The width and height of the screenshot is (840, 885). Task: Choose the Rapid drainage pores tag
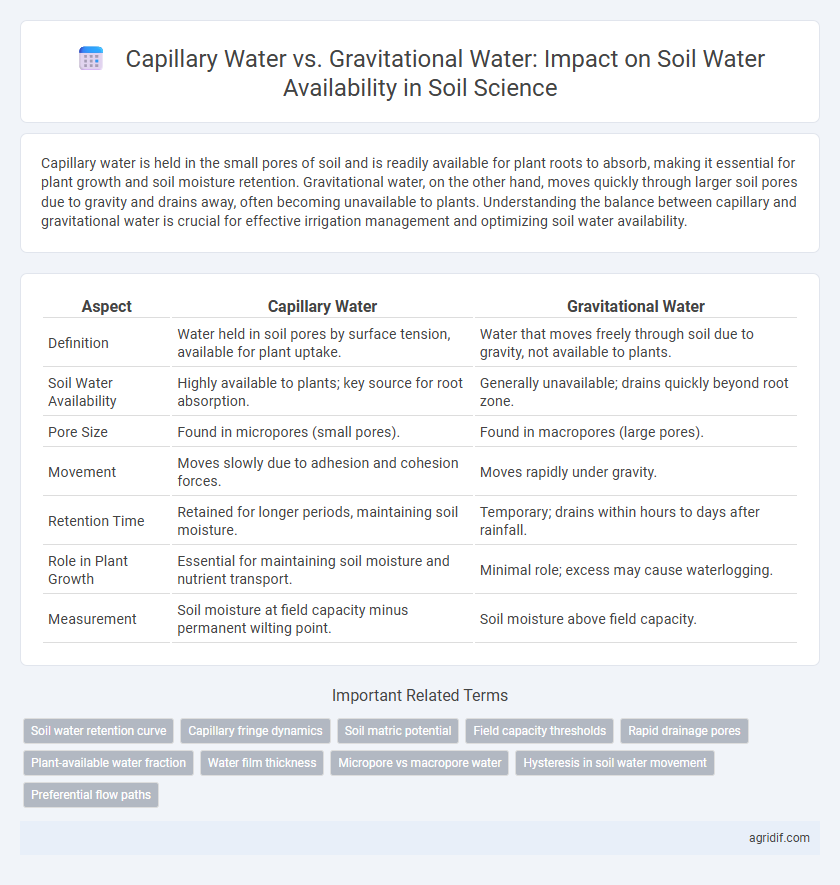click(x=684, y=730)
